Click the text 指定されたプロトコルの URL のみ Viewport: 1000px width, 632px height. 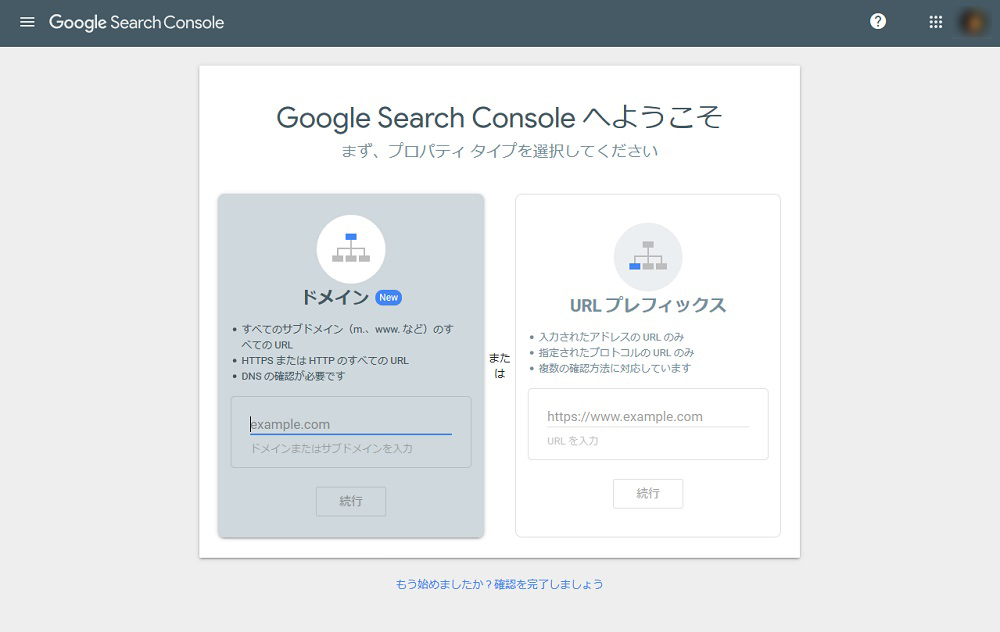616,353
